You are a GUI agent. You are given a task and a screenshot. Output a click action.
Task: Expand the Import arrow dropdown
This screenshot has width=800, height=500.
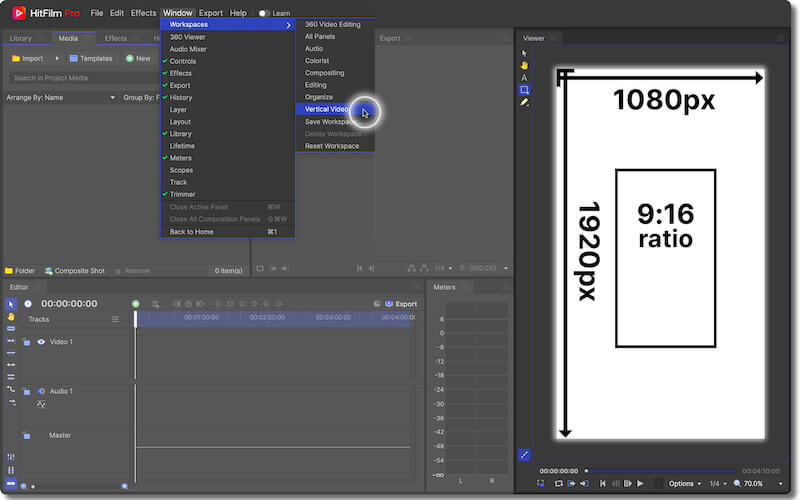[57, 59]
